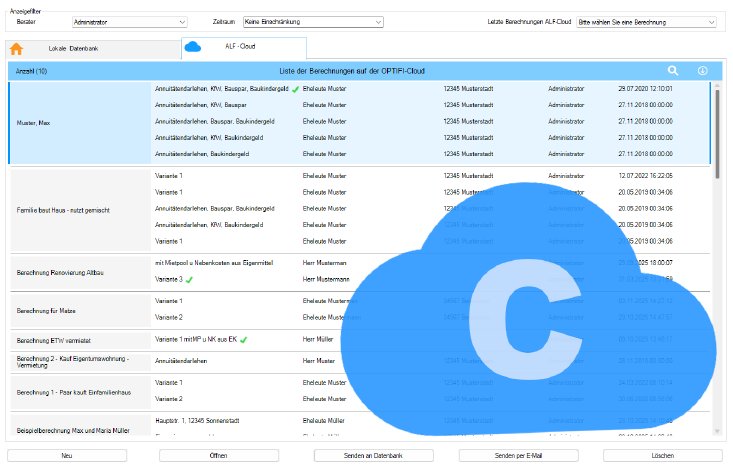Click the green checkmark beside Variante 3
Image resolution: width=733 pixels, height=466 pixels.
click(x=189, y=280)
